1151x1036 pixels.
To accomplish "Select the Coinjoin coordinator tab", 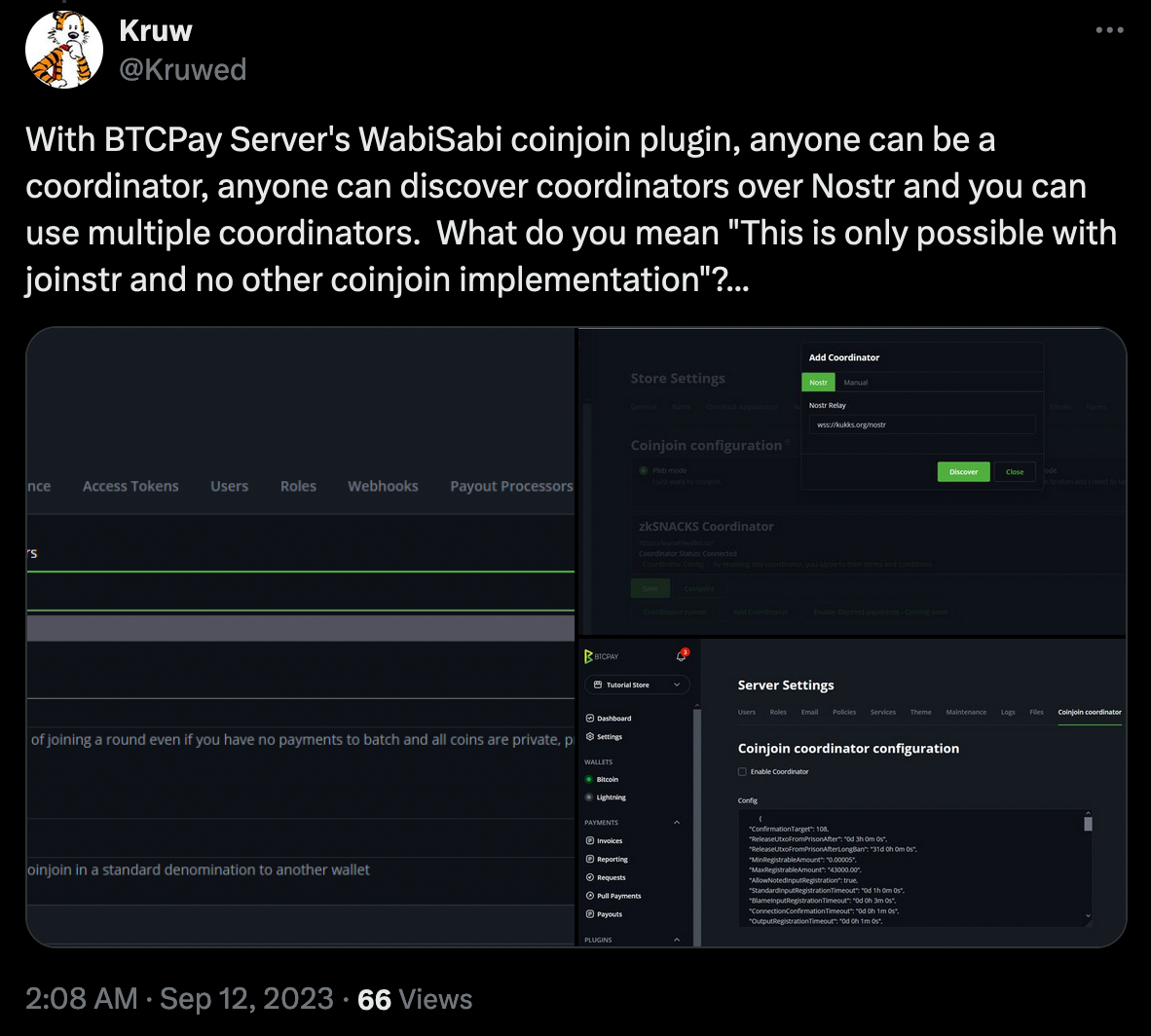I will tap(1090, 712).
